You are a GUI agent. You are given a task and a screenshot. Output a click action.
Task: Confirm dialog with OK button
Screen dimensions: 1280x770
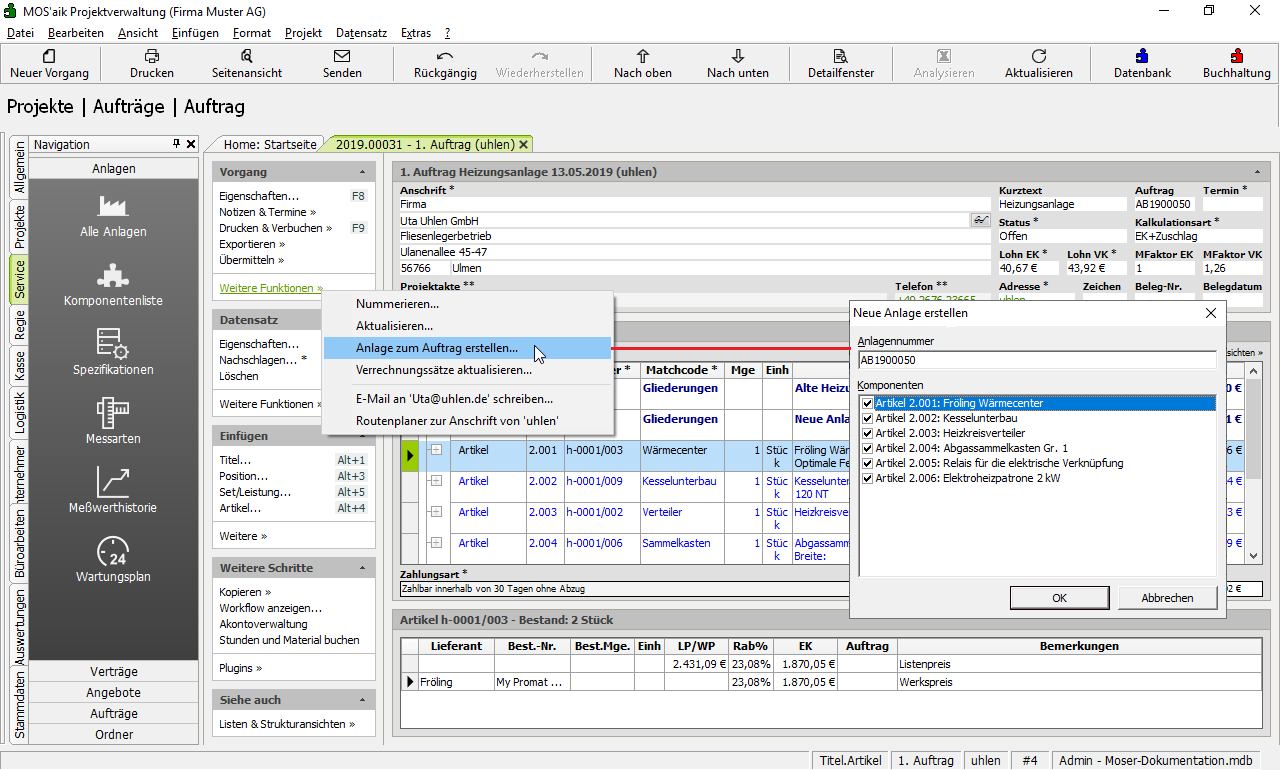pyautogui.click(x=1059, y=598)
